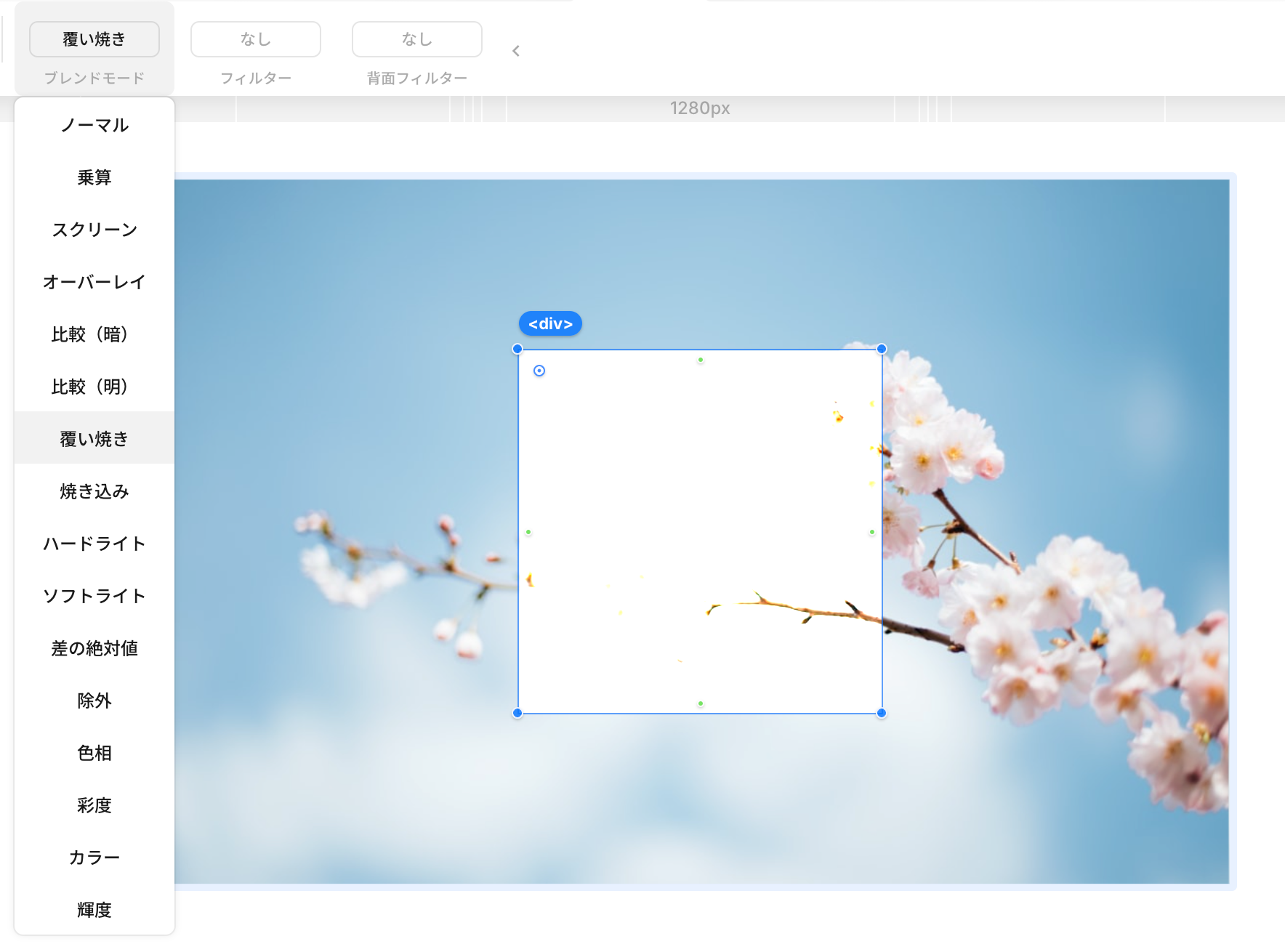Open the ブレンドモード dropdown showing 覆い焼き

(x=94, y=39)
